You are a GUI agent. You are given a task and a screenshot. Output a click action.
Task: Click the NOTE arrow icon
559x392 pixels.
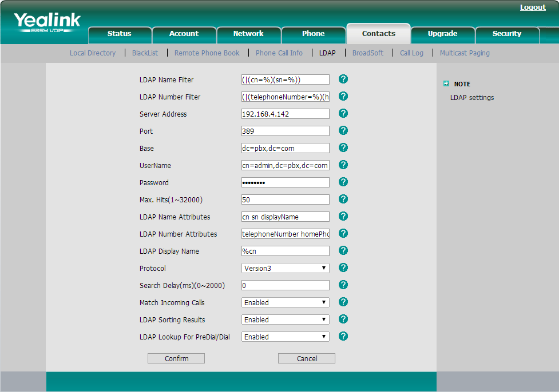click(x=446, y=84)
